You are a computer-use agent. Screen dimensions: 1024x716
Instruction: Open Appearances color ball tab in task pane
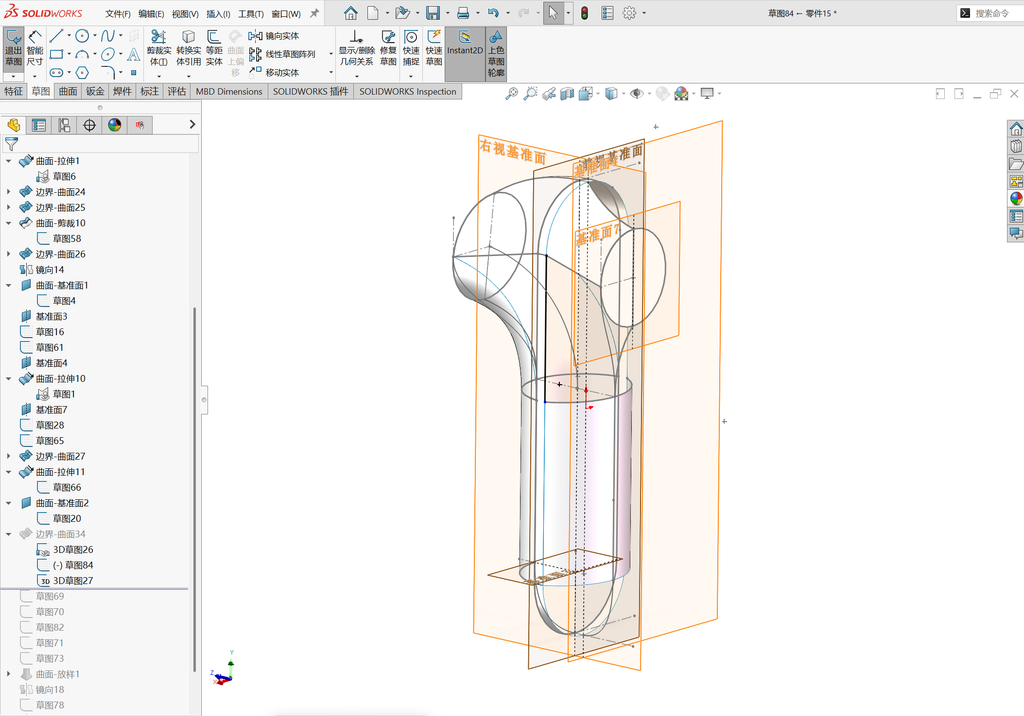coord(1016,199)
